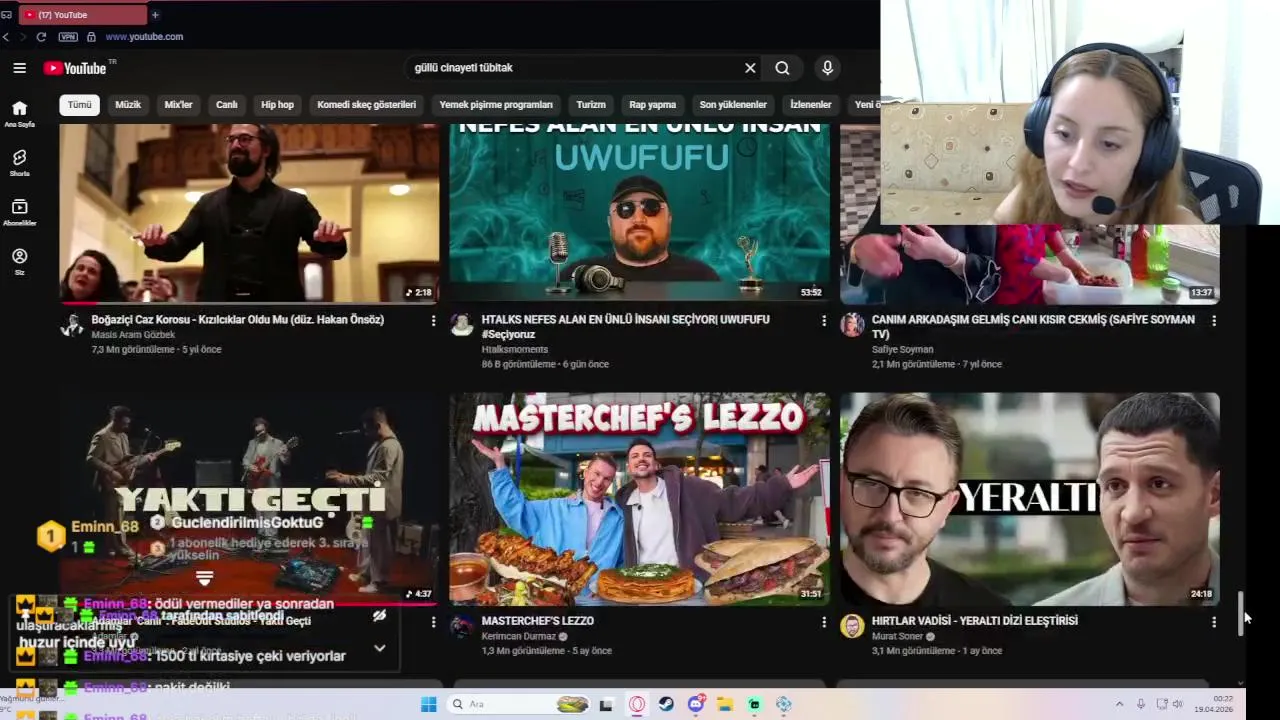Screen dimensions: 1280x720
Task: Click the search field text güllü cinayeti tübitak
Action: (464, 68)
